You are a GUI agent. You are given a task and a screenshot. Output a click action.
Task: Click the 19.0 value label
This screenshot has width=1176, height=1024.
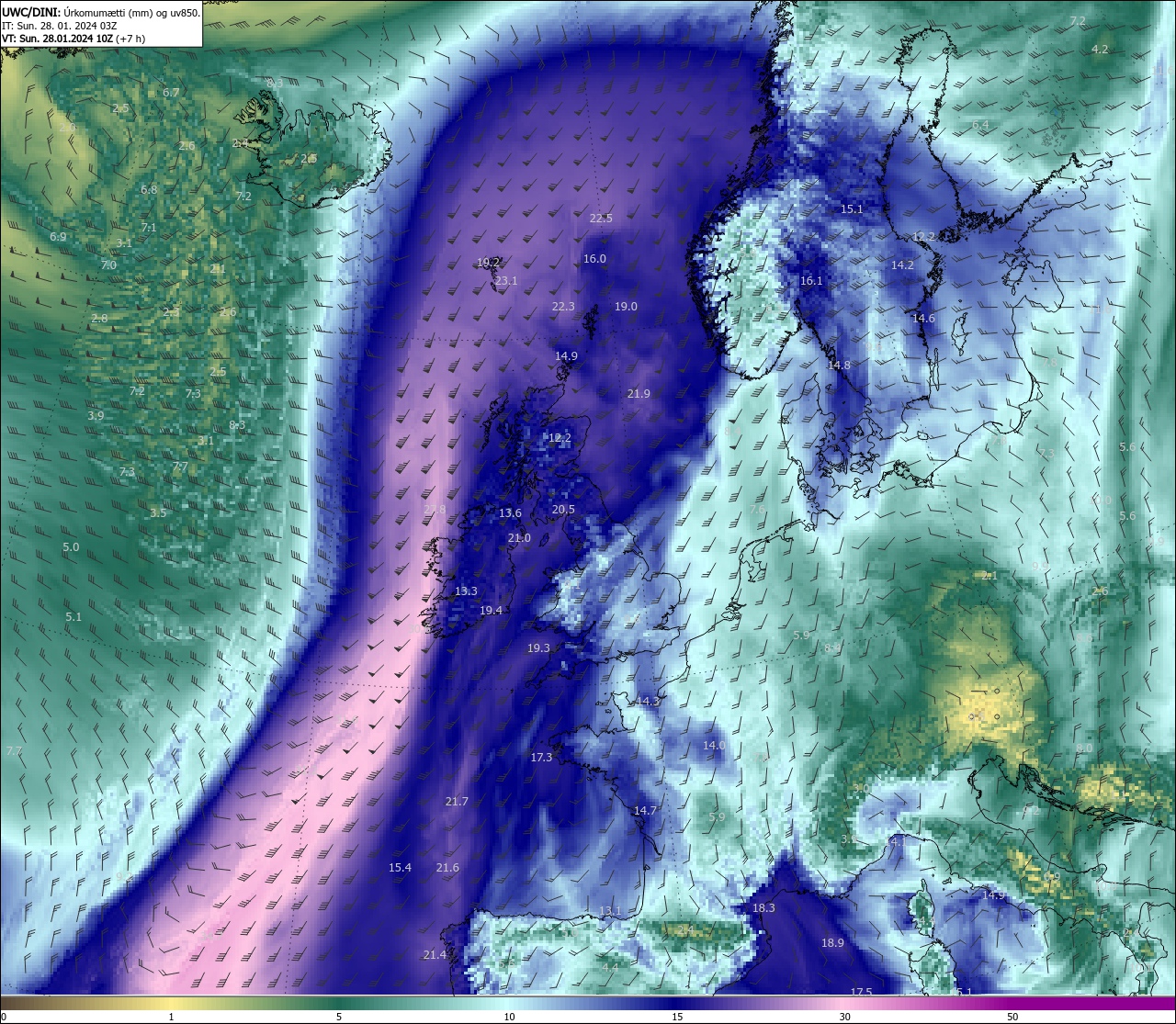[626, 307]
